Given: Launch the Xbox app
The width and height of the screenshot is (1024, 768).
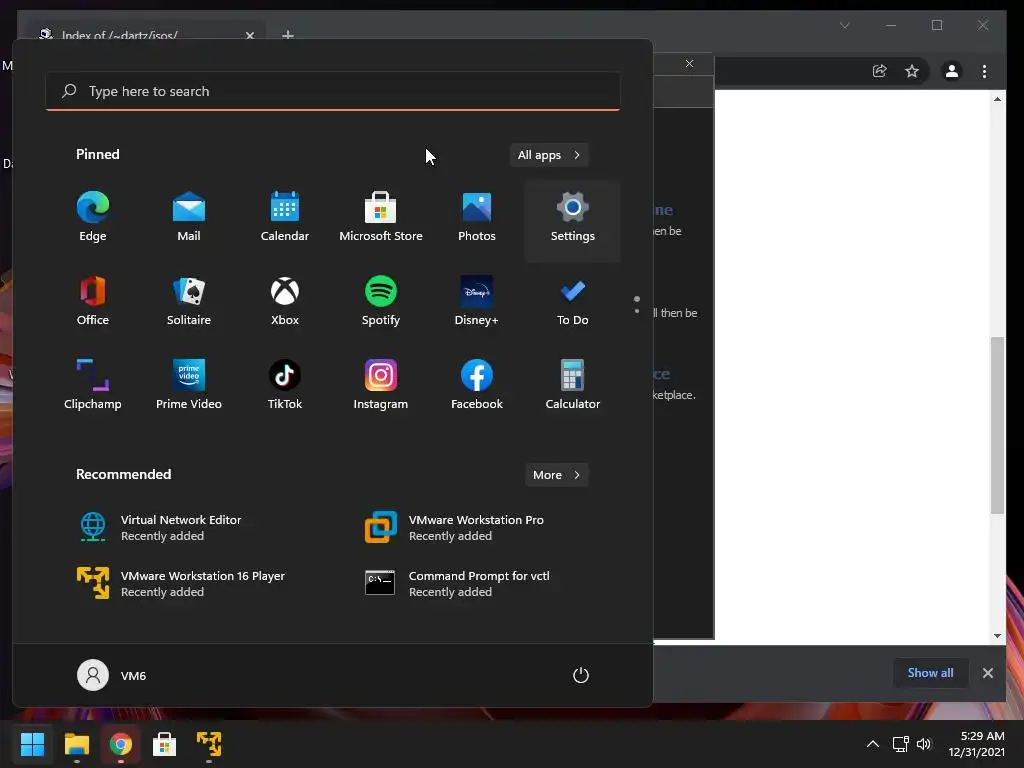Looking at the screenshot, I should pos(285,302).
